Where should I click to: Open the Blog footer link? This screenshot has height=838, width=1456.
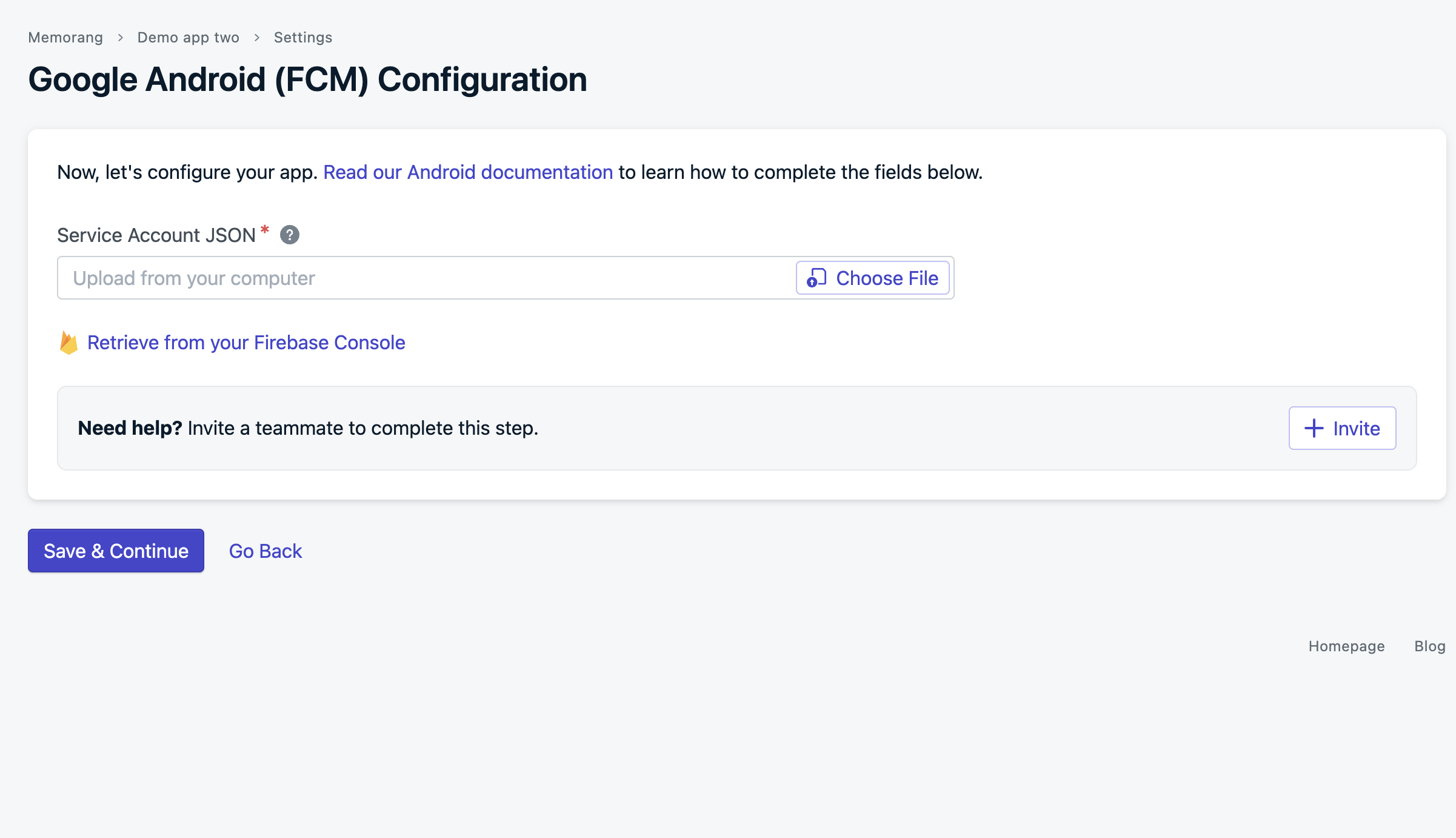(1429, 646)
